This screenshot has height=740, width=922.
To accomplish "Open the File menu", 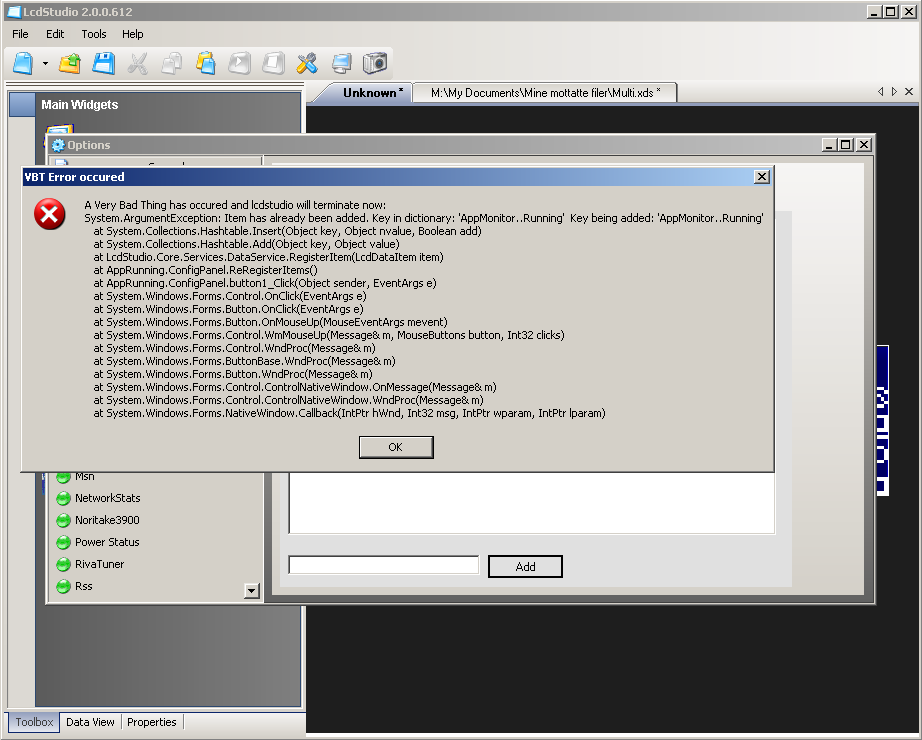I will [20, 34].
